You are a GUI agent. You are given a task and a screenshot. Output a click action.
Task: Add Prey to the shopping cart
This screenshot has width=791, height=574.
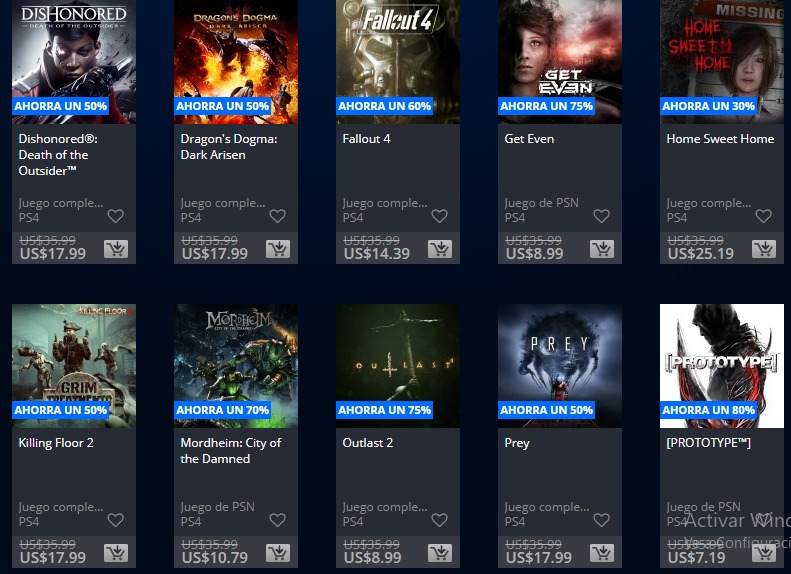pos(602,553)
